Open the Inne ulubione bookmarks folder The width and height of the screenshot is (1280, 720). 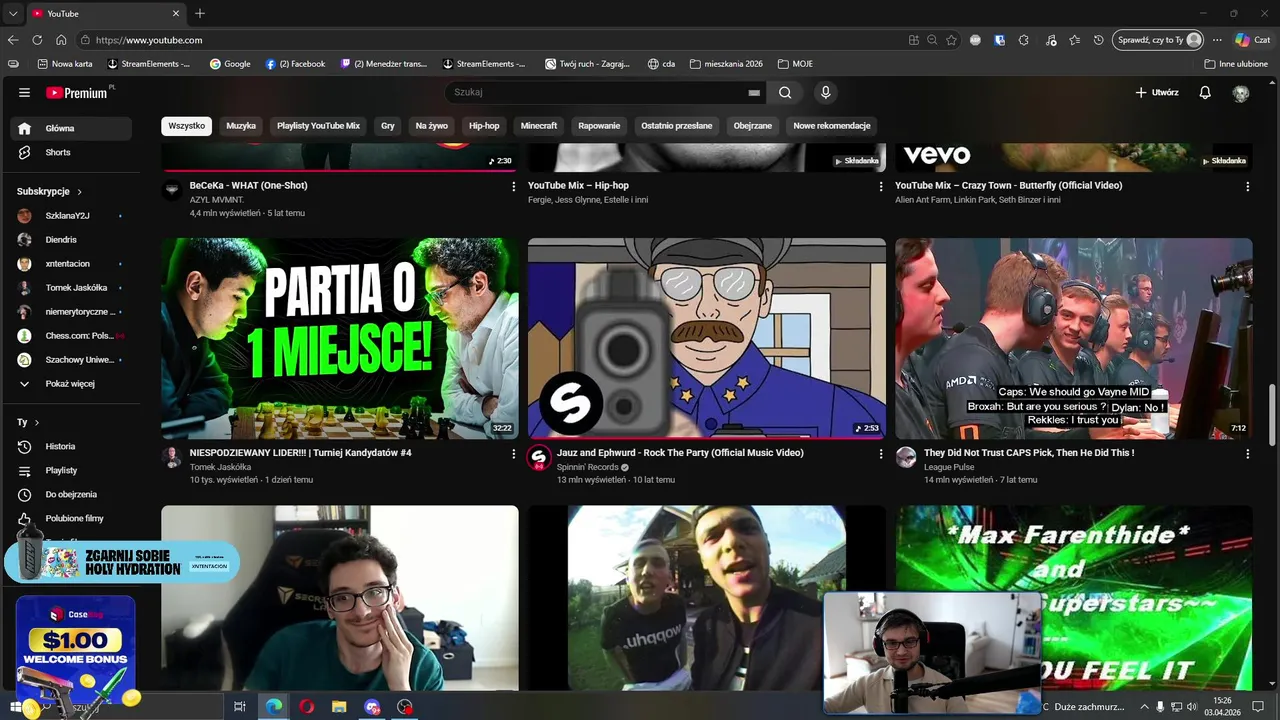click(x=1236, y=63)
